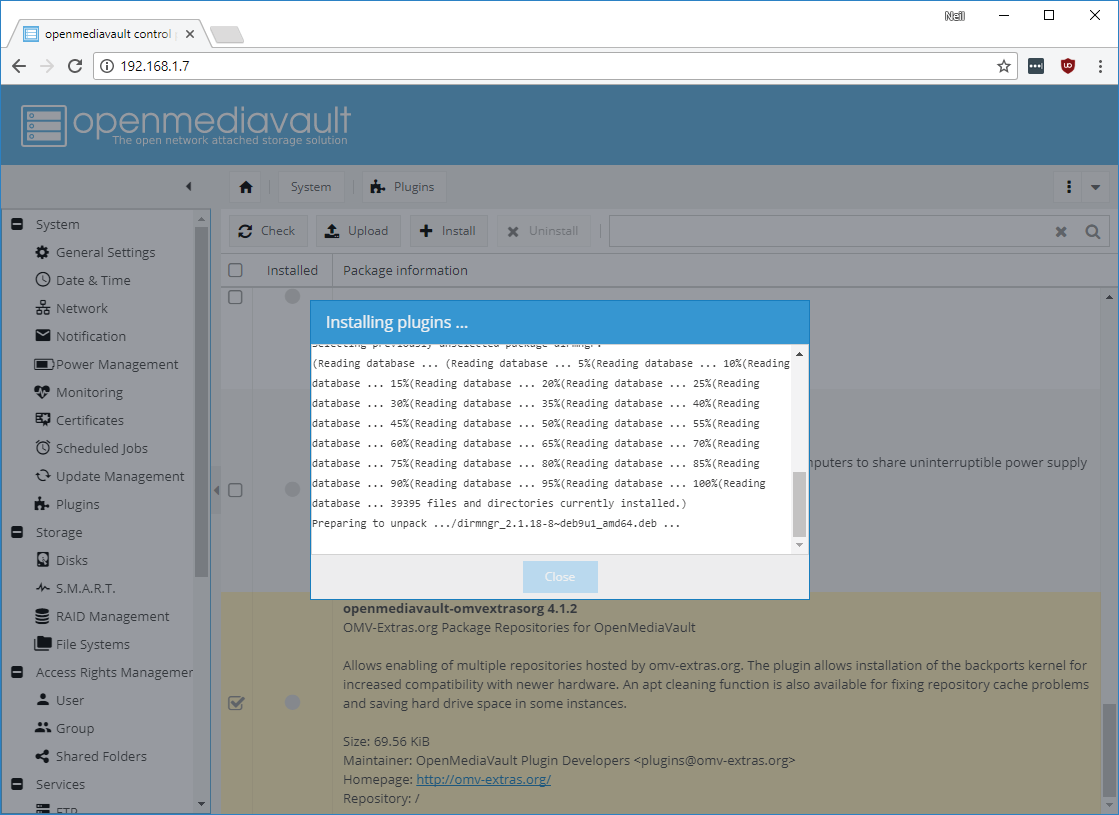
Task: Open RAID Management stack icon
Action: pos(42,616)
